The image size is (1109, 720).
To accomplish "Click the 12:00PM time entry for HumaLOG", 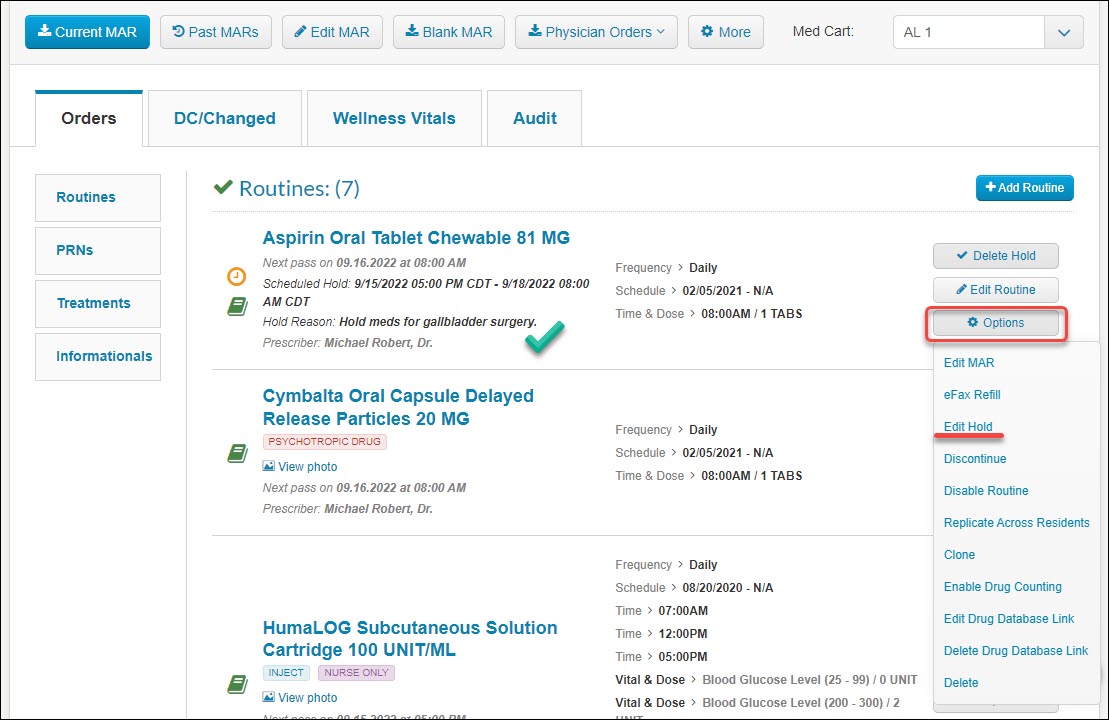I will click(683, 634).
